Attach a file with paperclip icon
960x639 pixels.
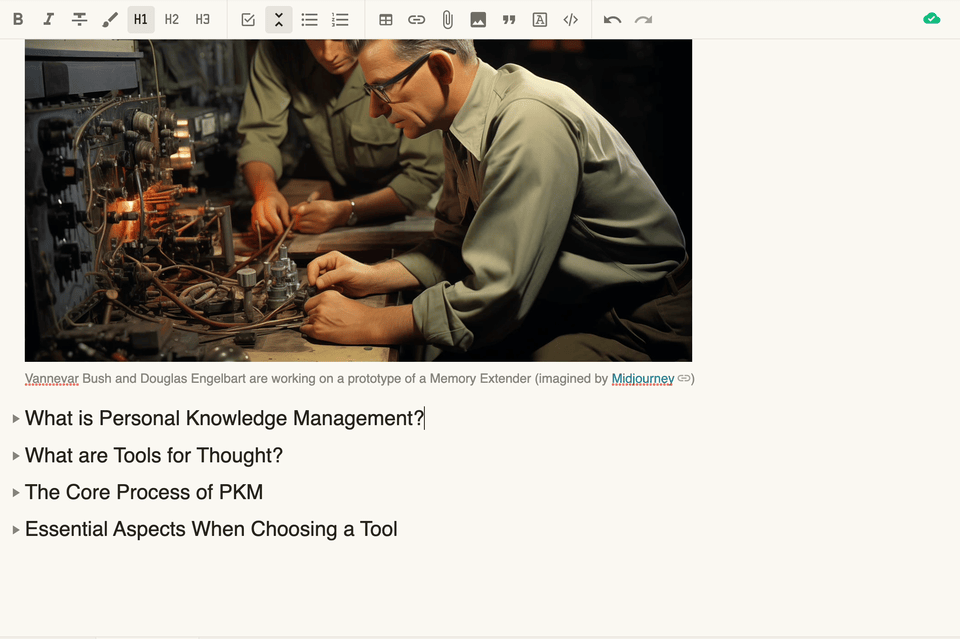click(448, 20)
